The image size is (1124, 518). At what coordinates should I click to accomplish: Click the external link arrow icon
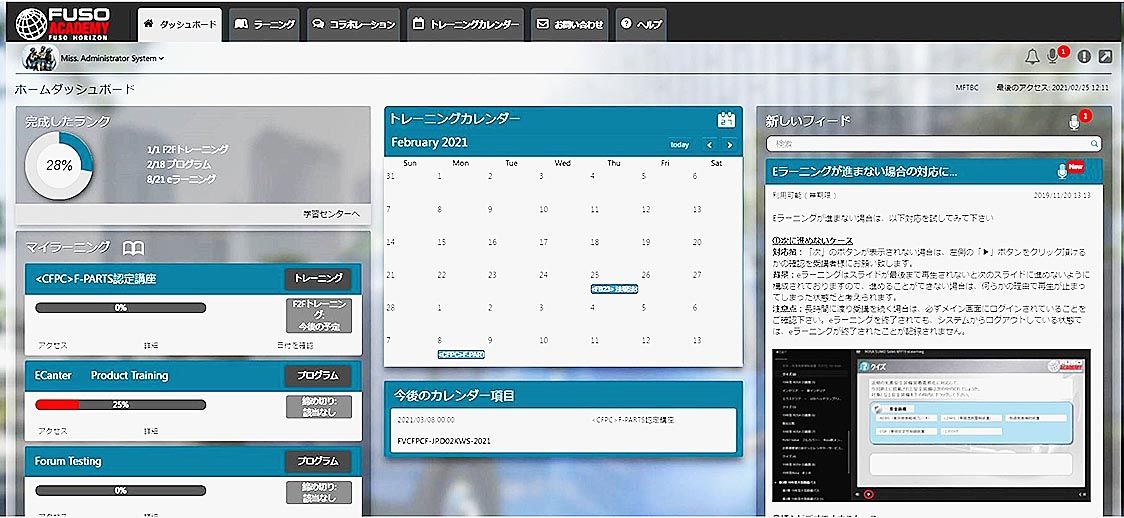click(1105, 56)
